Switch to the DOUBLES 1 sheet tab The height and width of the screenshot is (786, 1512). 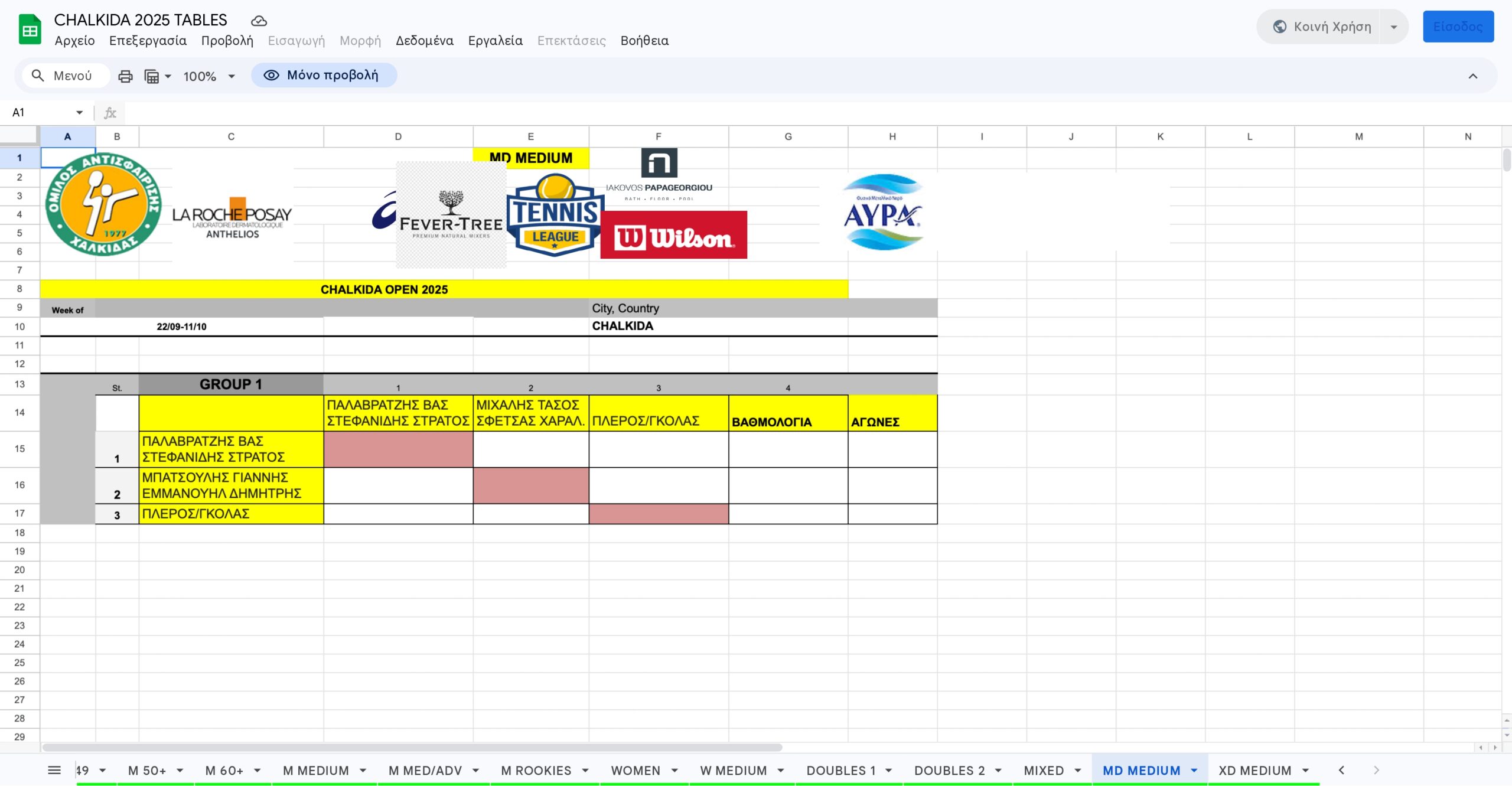841,771
